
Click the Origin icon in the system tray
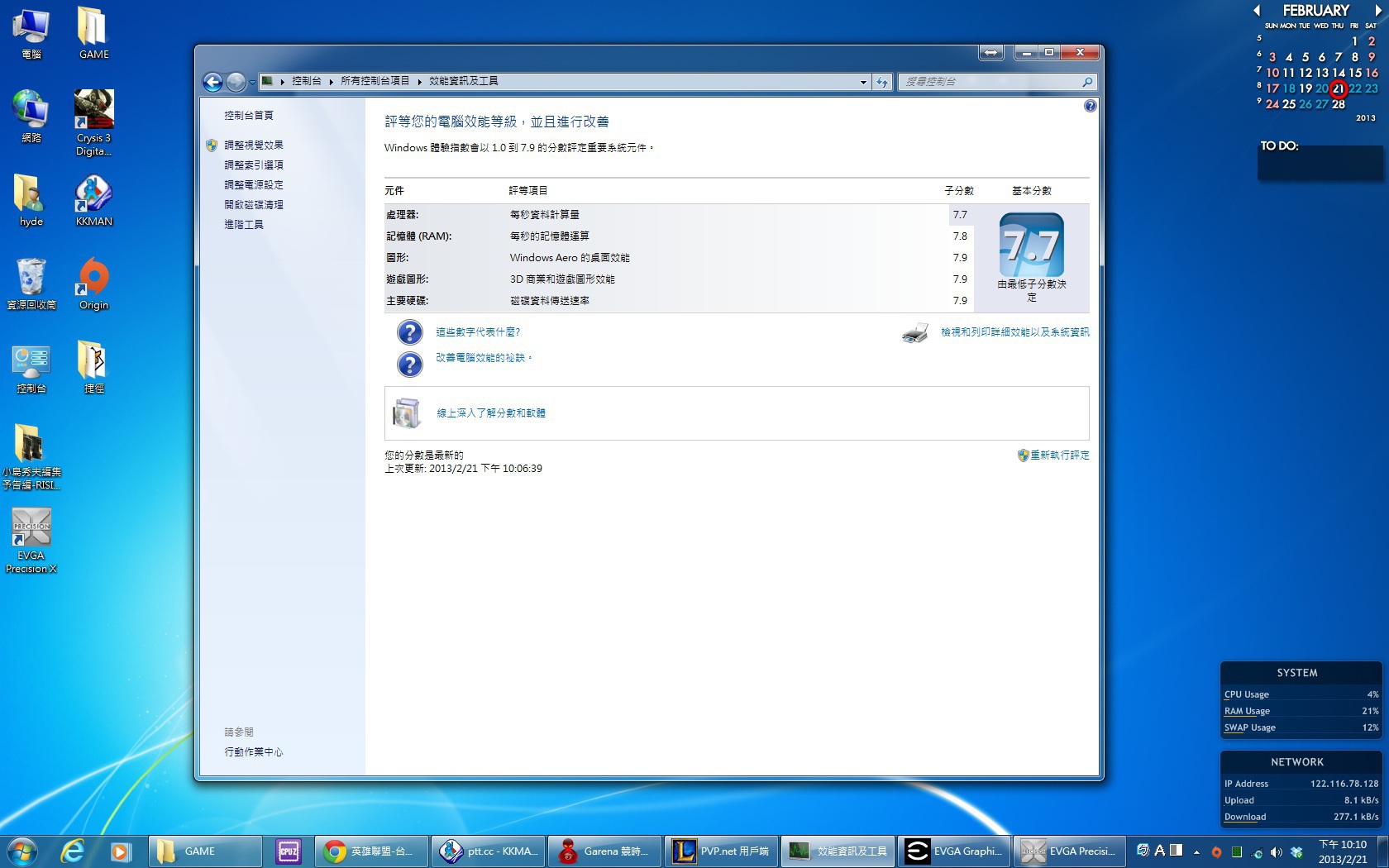pos(1216,851)
